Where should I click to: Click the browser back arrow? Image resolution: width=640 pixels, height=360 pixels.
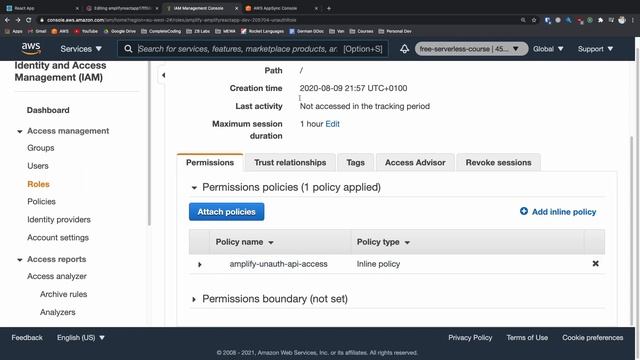[7, 20]
